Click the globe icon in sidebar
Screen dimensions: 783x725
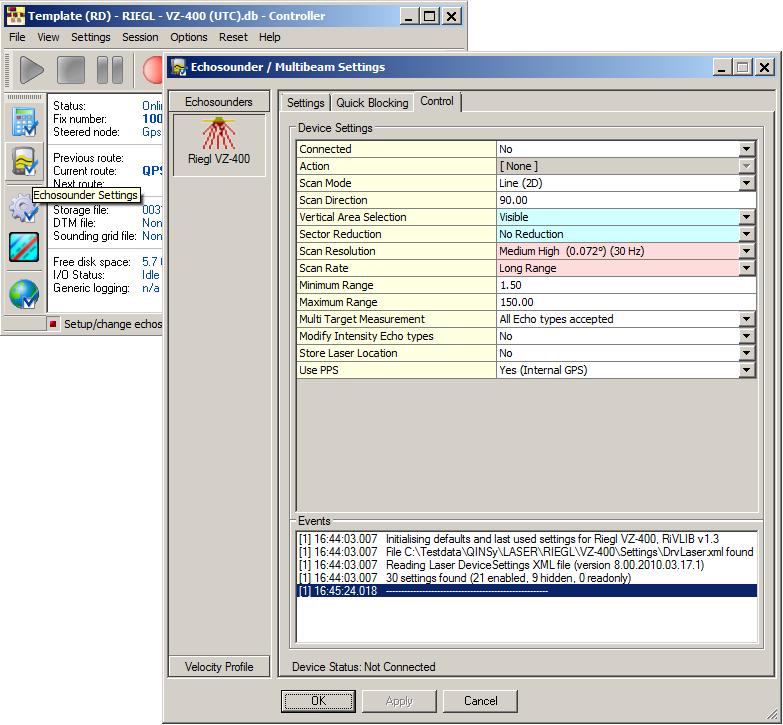(24, 294)
